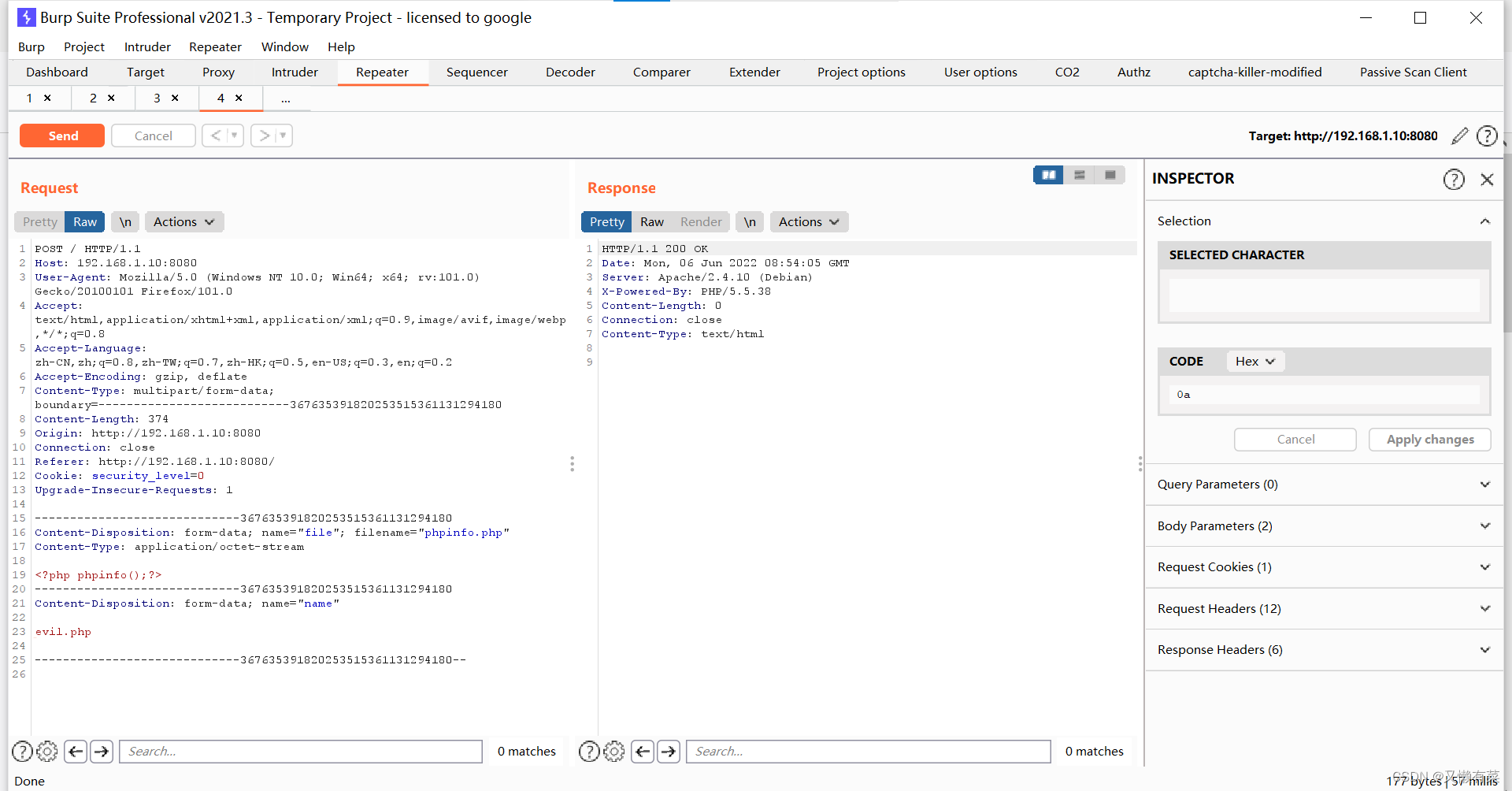
Task: Open the Repeater settings gear below Request panel
Action: [x=47, y=751]
